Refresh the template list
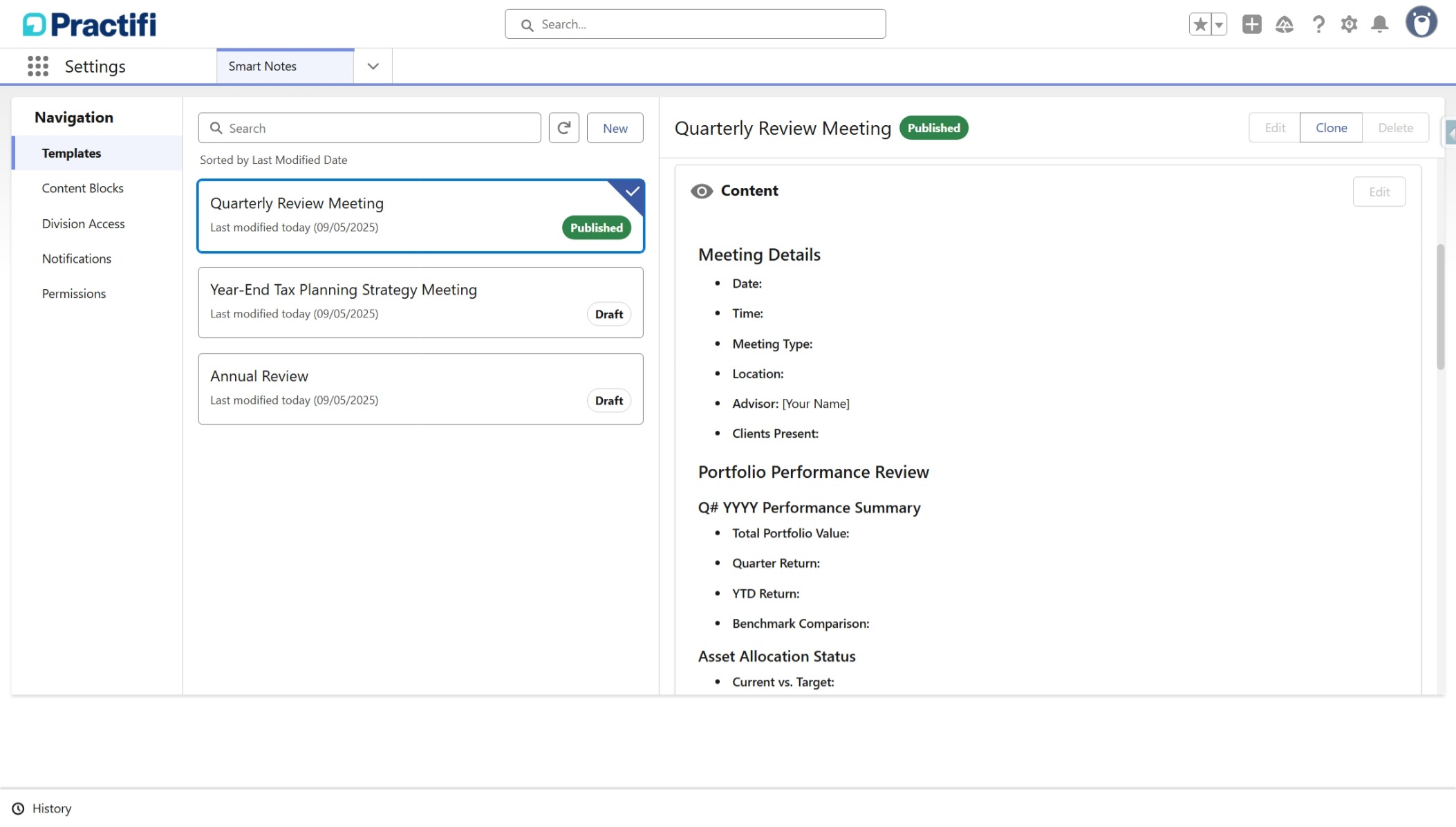The height and width of the screenshot is (827, 1456). pos(564,128)
